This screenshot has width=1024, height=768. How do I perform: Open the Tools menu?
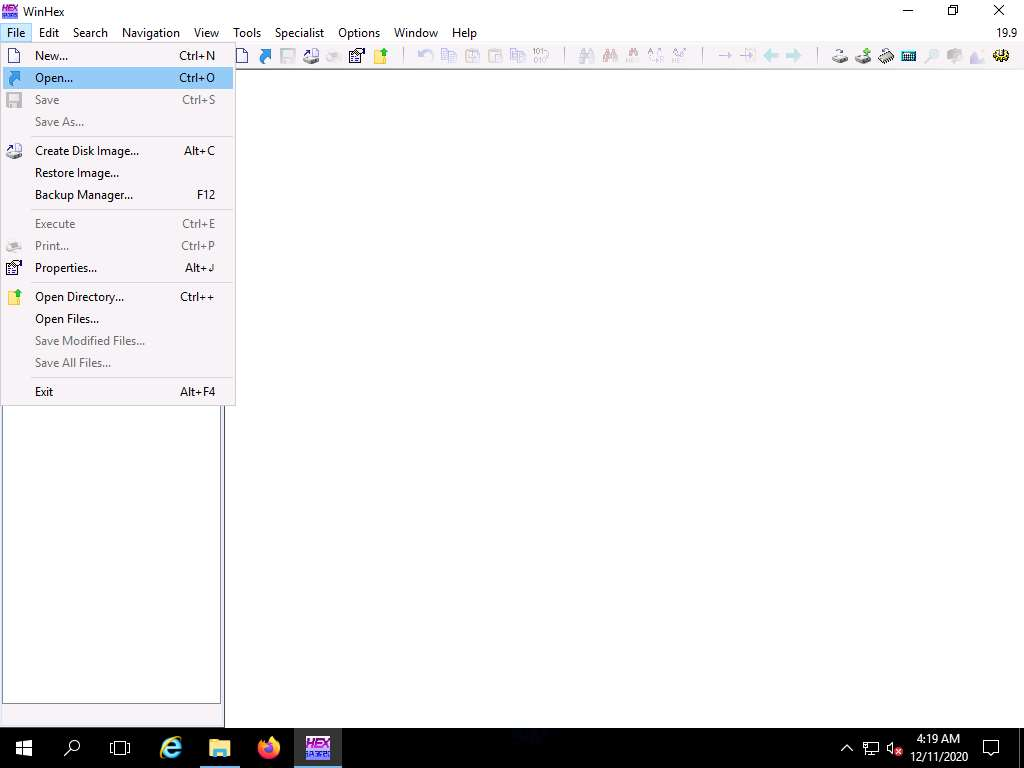[x=247, y=33]
